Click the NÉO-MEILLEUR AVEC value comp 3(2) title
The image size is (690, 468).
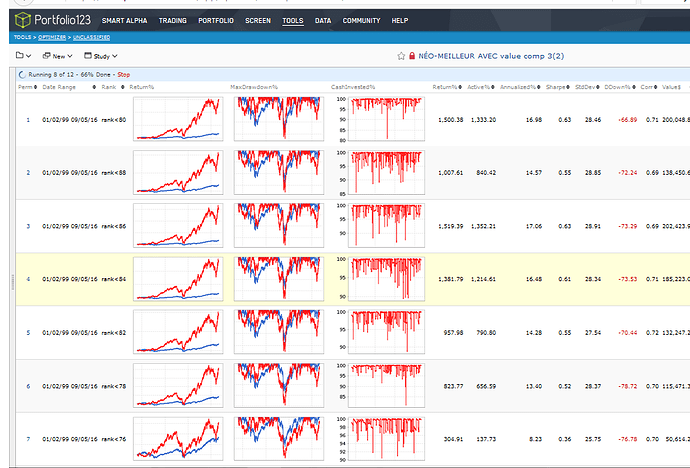(x=491, y=56)
